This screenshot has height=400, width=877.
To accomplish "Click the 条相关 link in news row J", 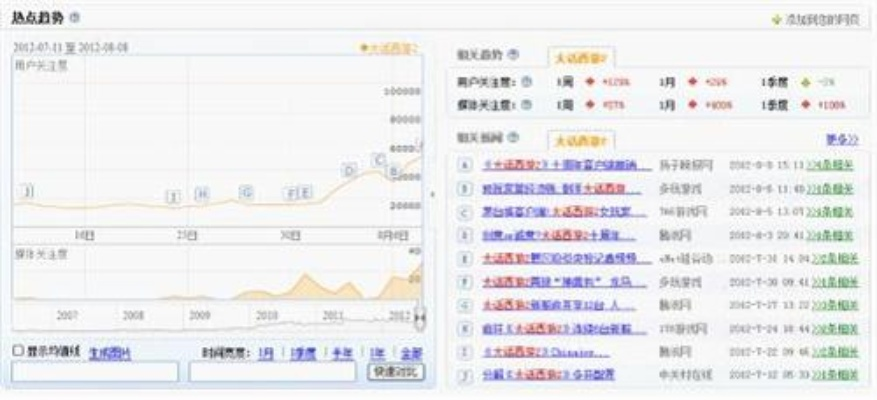I will pos(834,375).
